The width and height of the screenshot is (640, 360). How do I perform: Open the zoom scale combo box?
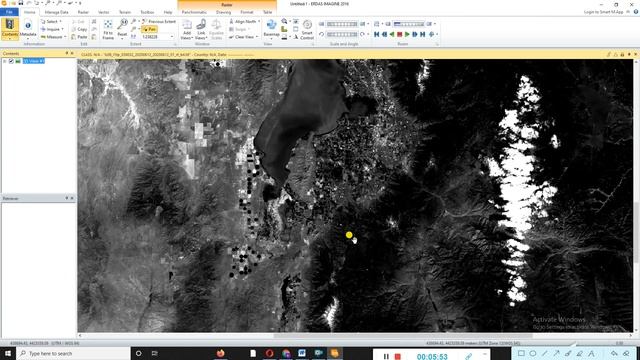click(x=158, y=37)
